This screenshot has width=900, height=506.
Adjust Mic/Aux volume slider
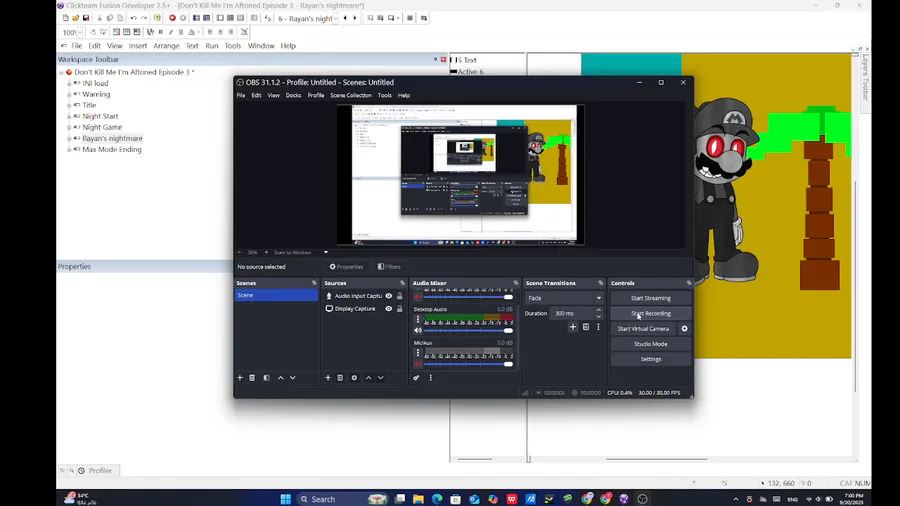[468, 364]
